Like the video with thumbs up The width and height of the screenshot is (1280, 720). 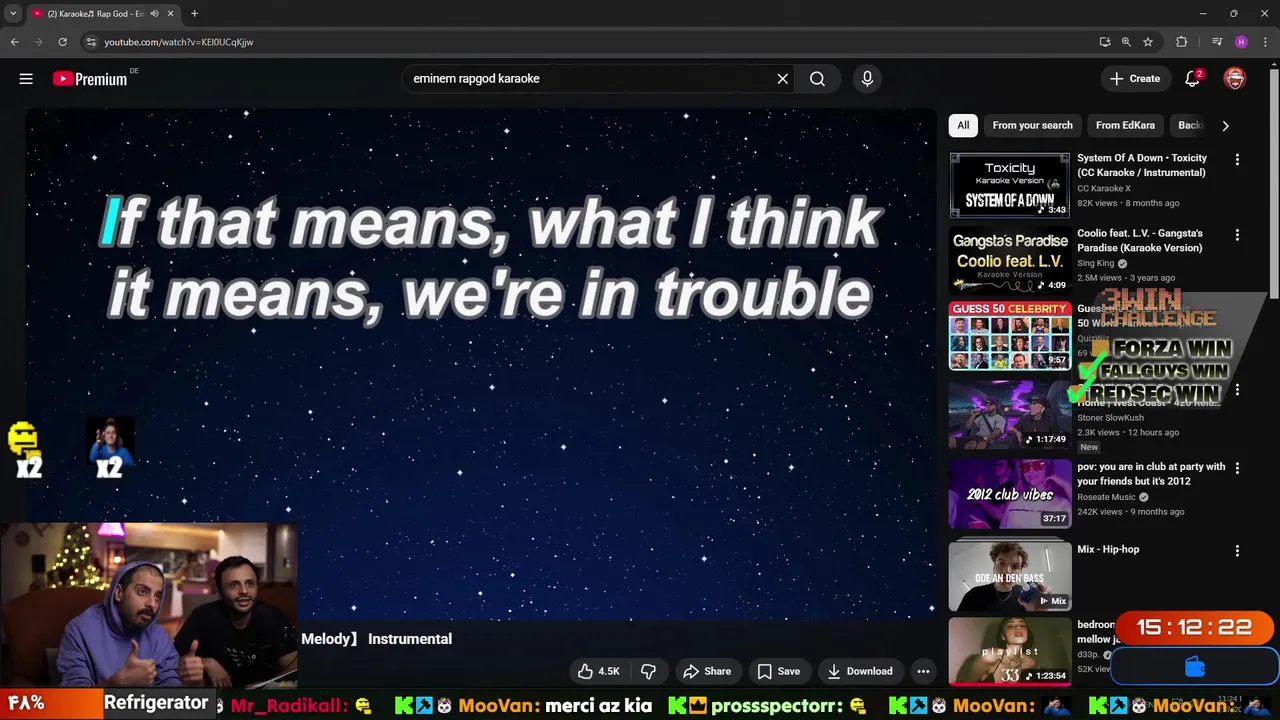tap(598, 671)
